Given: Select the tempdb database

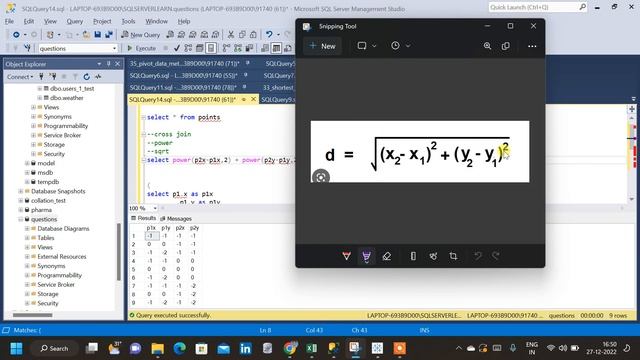Looking at the screenshot, I should 48,182.
